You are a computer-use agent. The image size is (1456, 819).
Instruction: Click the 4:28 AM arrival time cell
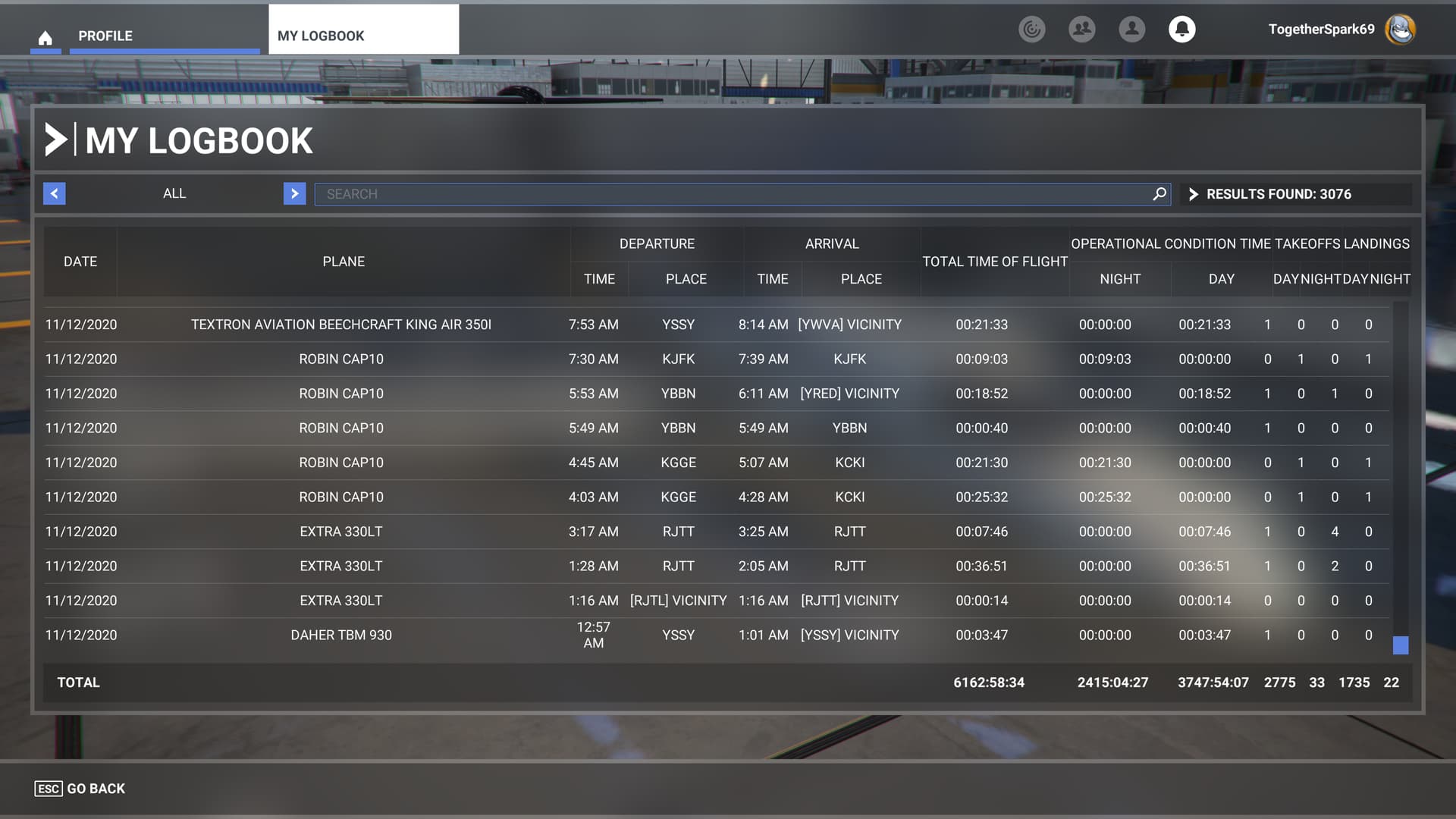(763, 497)
